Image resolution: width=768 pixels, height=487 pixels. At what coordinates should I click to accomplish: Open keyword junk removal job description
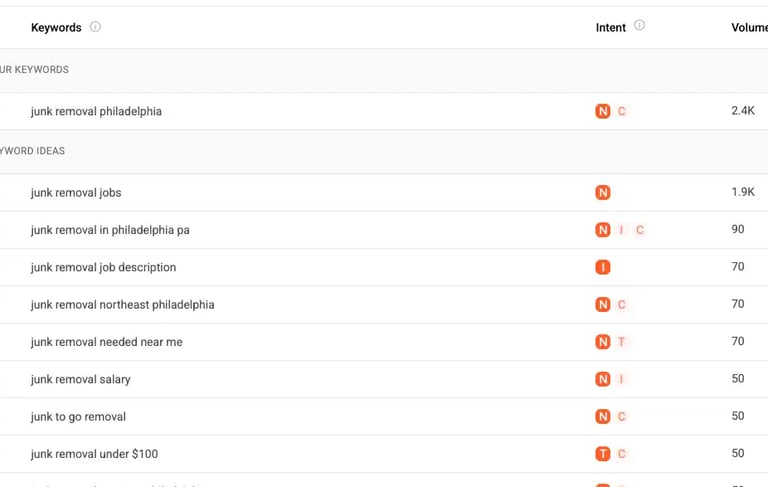click(103, 268)
